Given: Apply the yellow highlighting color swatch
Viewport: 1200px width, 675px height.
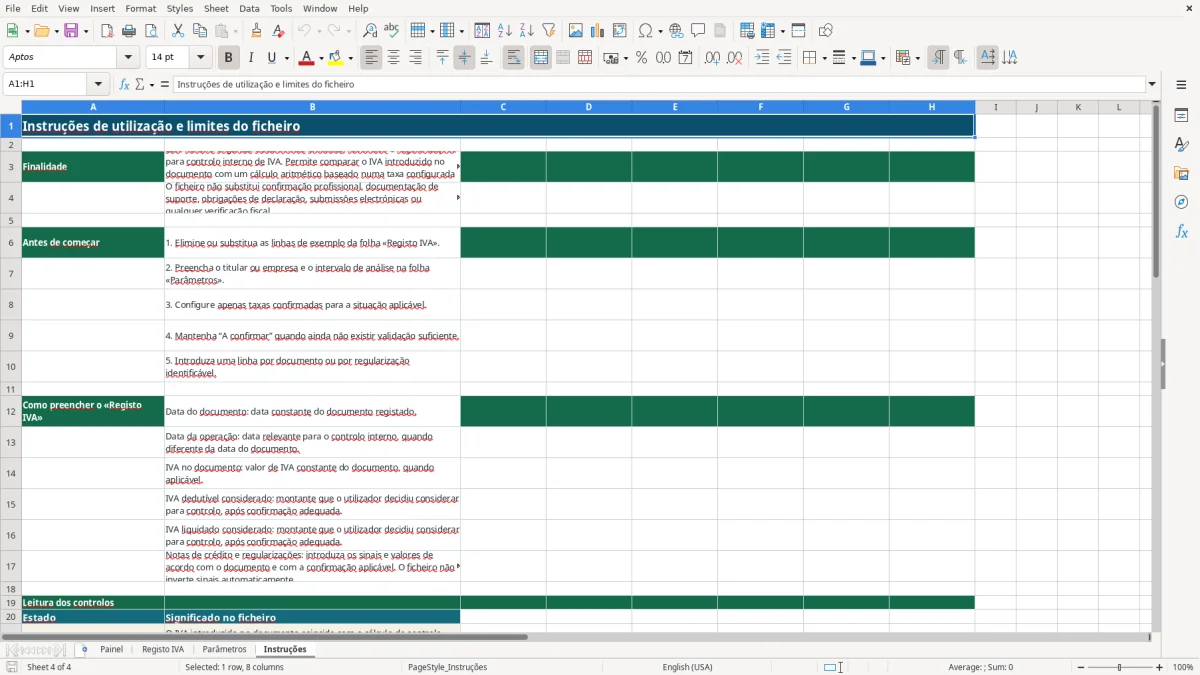Looking at the screenshot, I should click(x=336, y=58).
